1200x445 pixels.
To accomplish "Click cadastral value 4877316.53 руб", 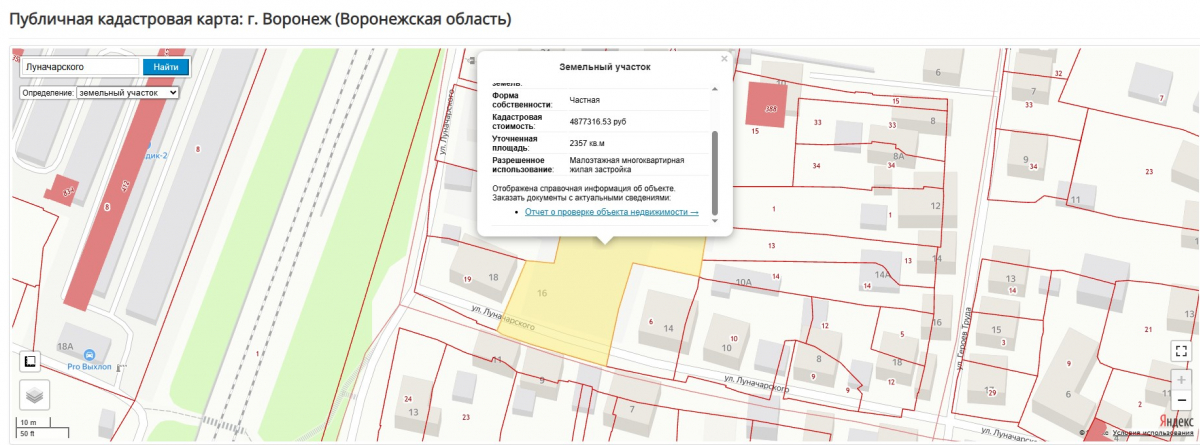I will tap(598, 121).
